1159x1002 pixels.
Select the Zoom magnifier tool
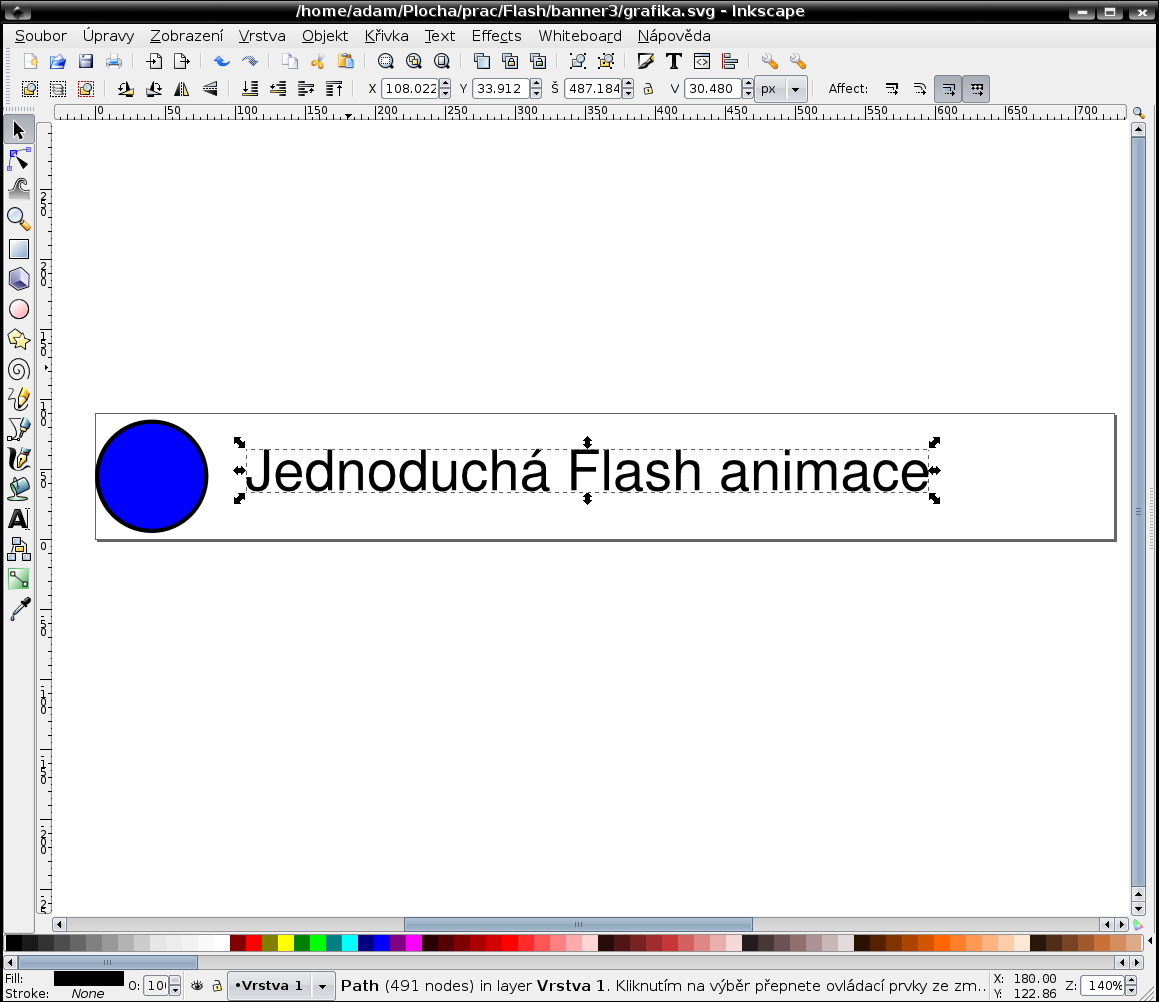(x=18, y=219)
